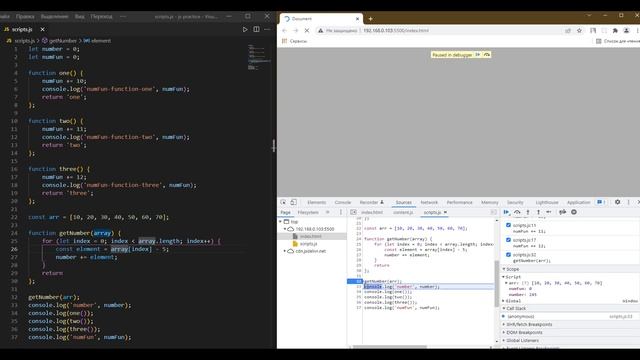Switch to Performance tab

pos(459,202)
